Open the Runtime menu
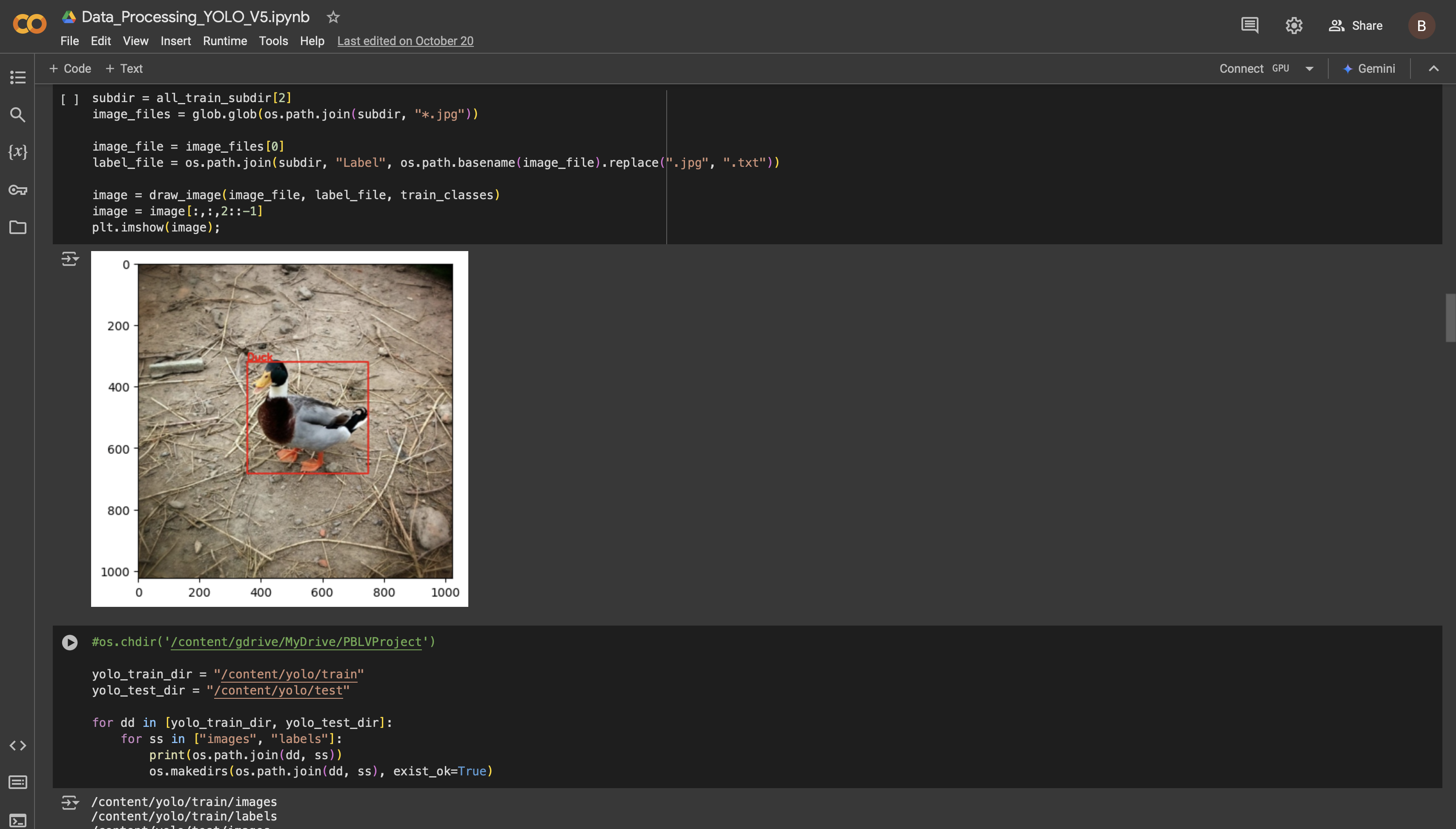 pyautogui.click(x=224, y=41)
